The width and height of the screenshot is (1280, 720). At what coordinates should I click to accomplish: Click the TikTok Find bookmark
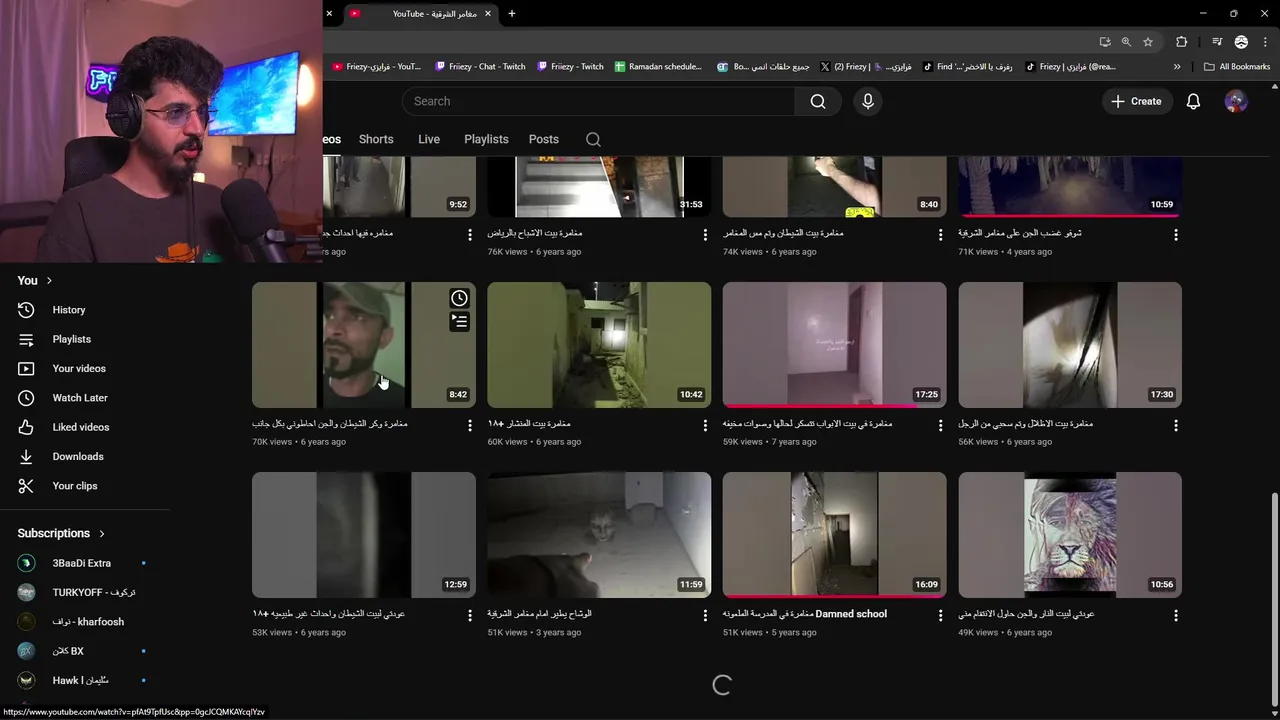tap(967, 67)
